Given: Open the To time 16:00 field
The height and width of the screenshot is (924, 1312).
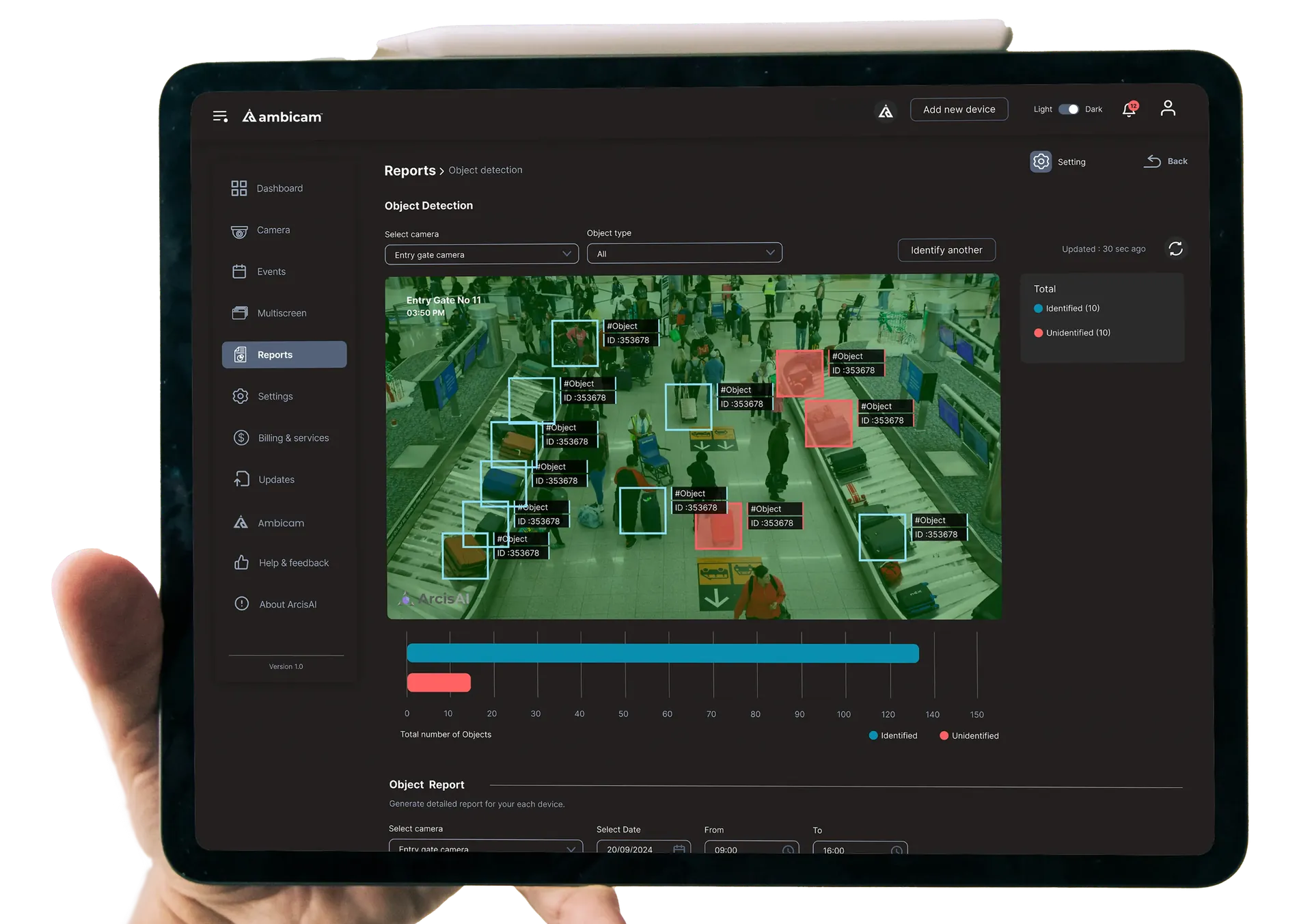Looking at the screenshot, I should pyautogui.click(x=860, y=849).
